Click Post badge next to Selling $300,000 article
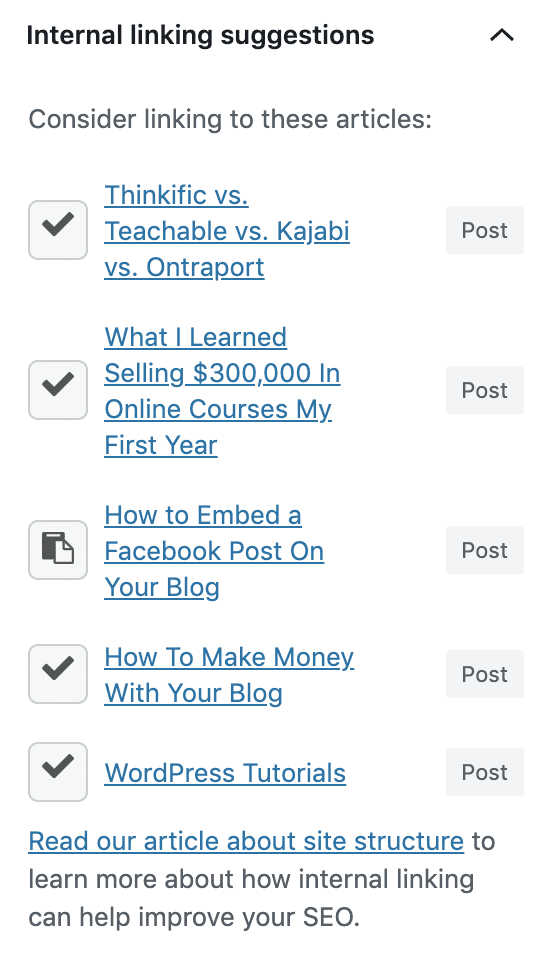This screenshot has height=976, width=544. (485, 390)
